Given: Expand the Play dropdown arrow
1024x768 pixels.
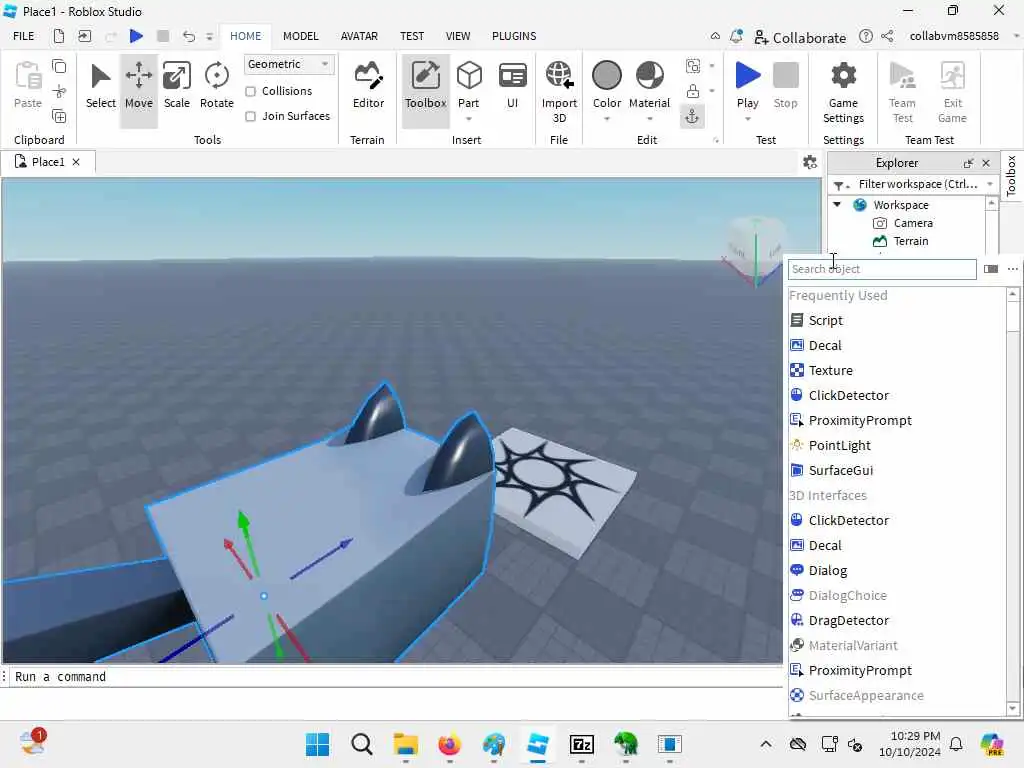Looking at the screenshot, I should pyautogui.click(x=748, y=119).
